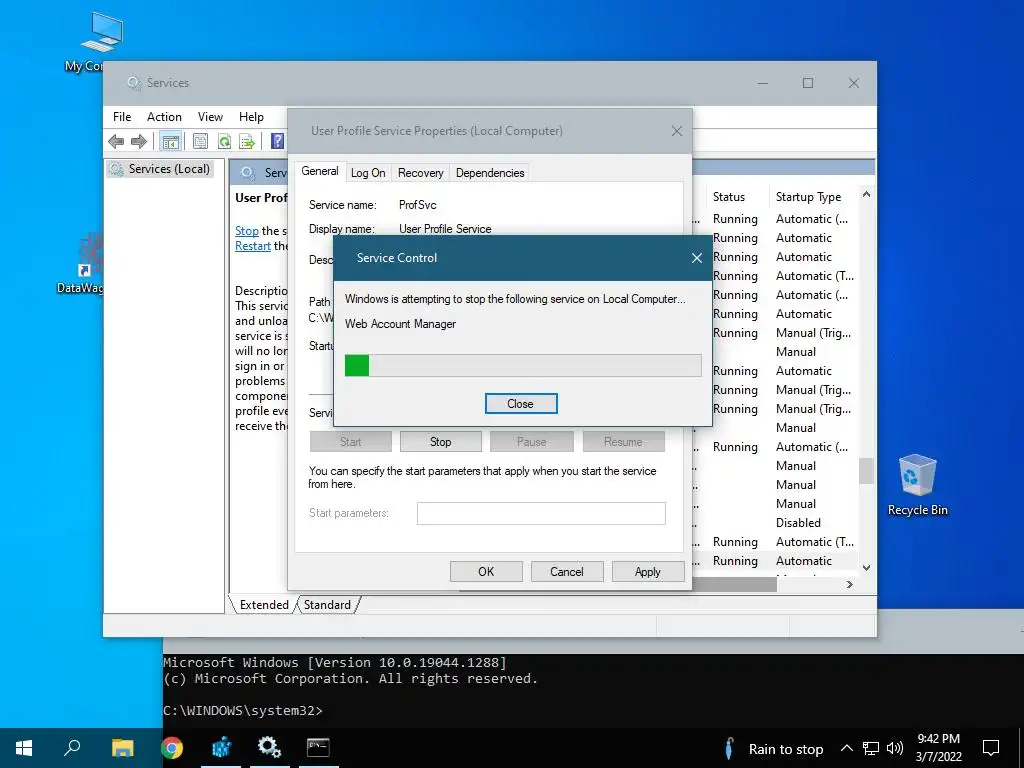Switch to the Standard view tab
The image size is (1024, 768).
pos(327,605)
